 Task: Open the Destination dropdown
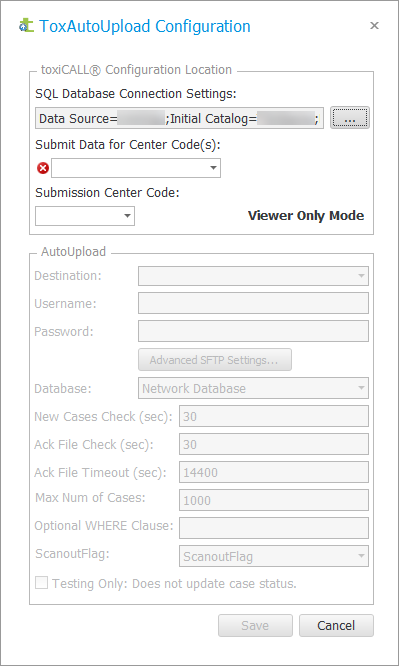point(253,276)
